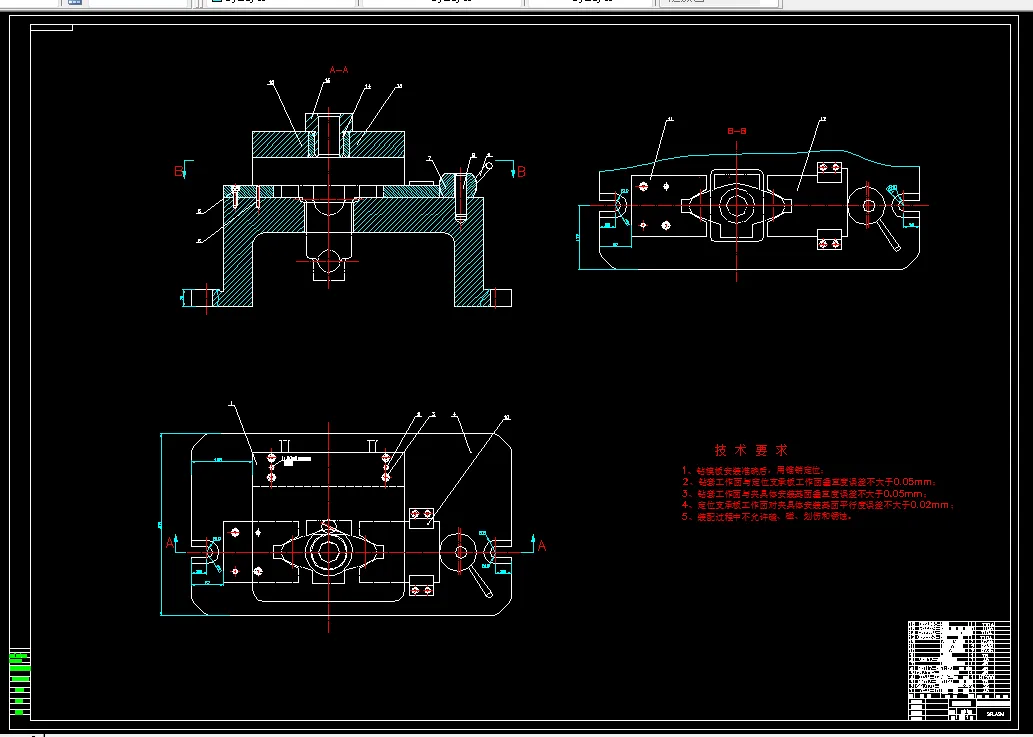Screen dimensions: 1033x737
Task: Select technical requirement line numbered 3
Action: pyautogui.click(x=805, y=493)
